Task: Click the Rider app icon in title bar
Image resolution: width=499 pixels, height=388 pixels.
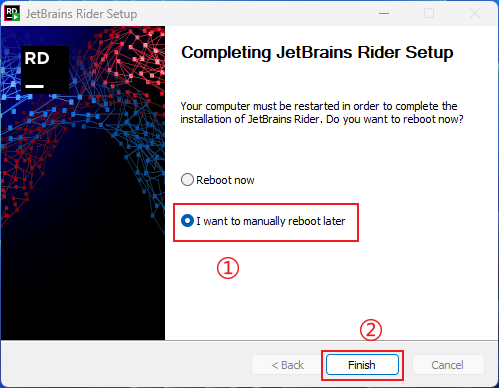Action: [12, 13]
